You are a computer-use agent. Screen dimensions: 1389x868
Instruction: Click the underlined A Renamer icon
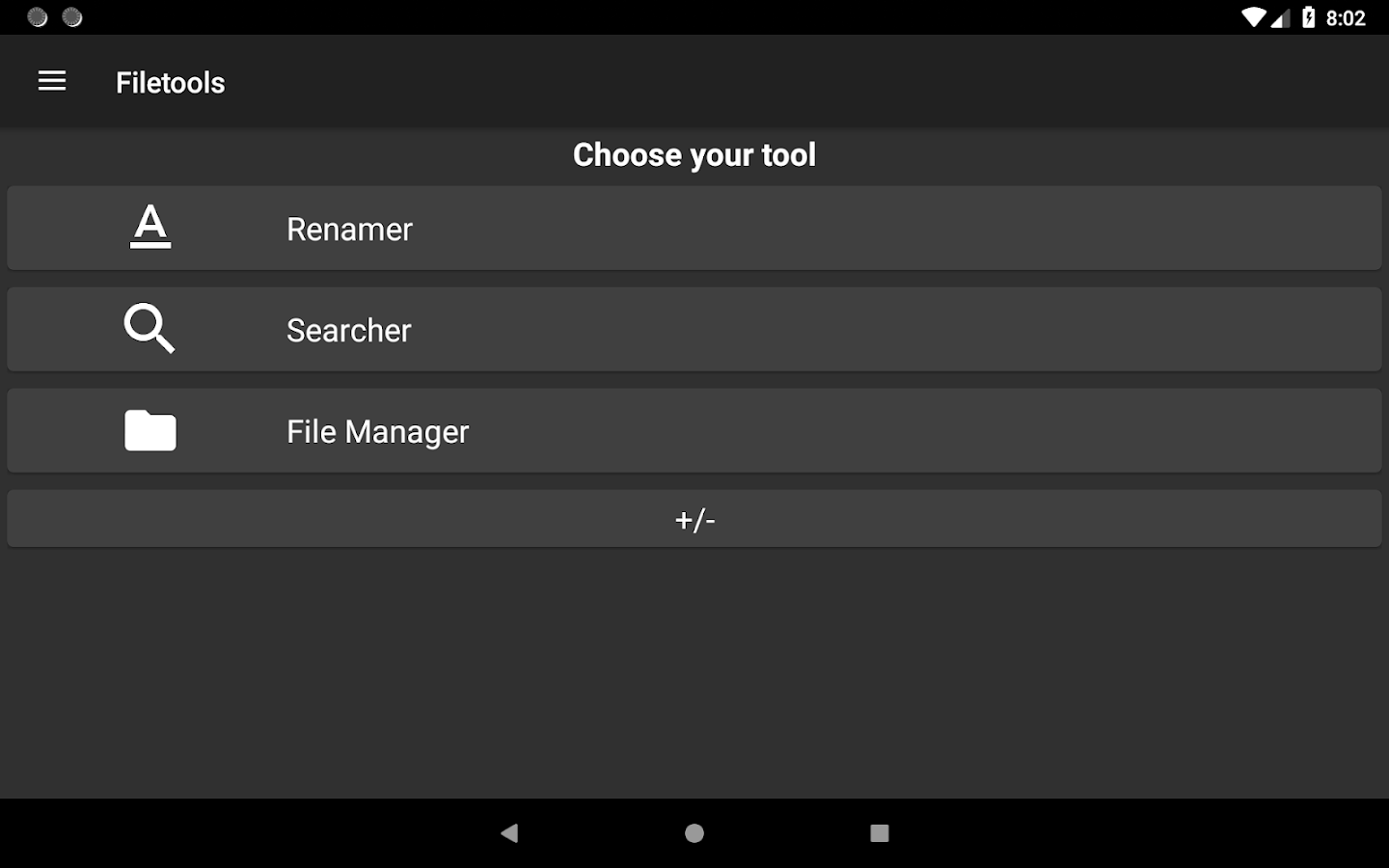coord(150,228)
